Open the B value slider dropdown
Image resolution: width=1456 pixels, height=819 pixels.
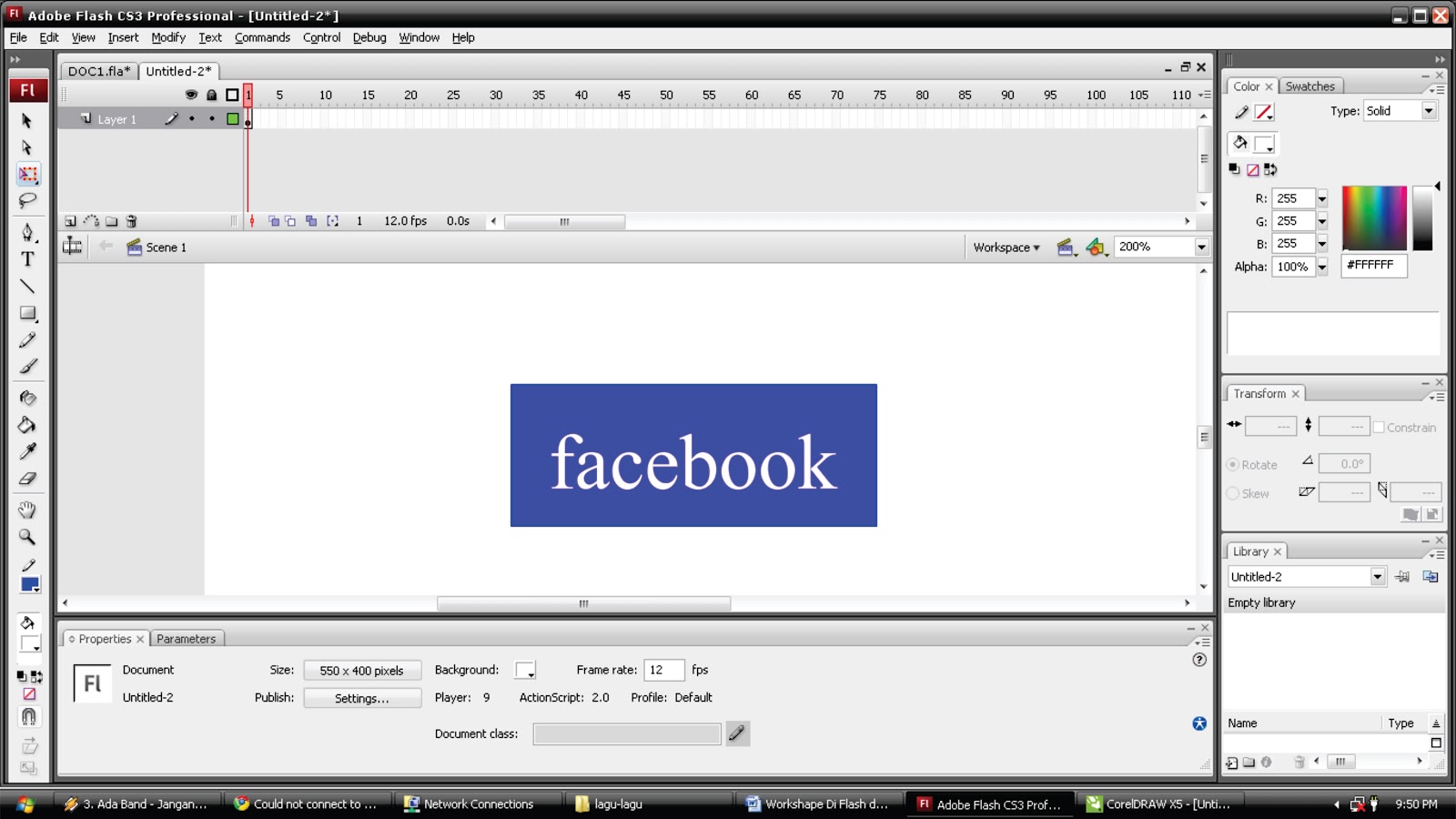coord(1322,244)
